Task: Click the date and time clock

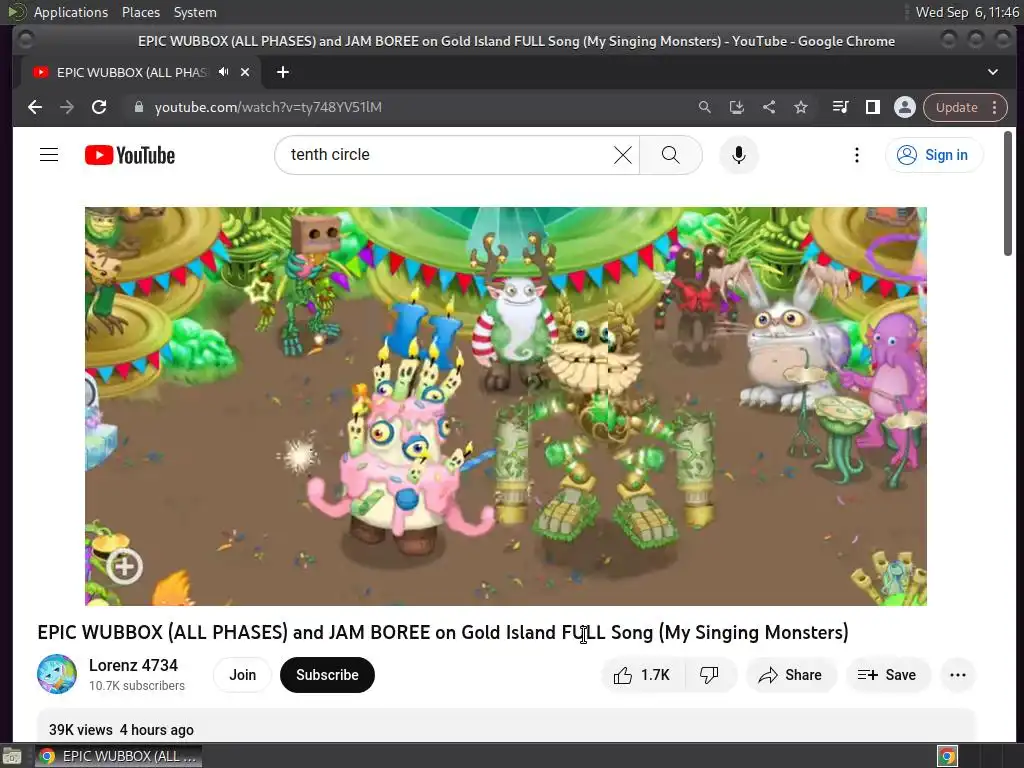Action: [967, 12]
